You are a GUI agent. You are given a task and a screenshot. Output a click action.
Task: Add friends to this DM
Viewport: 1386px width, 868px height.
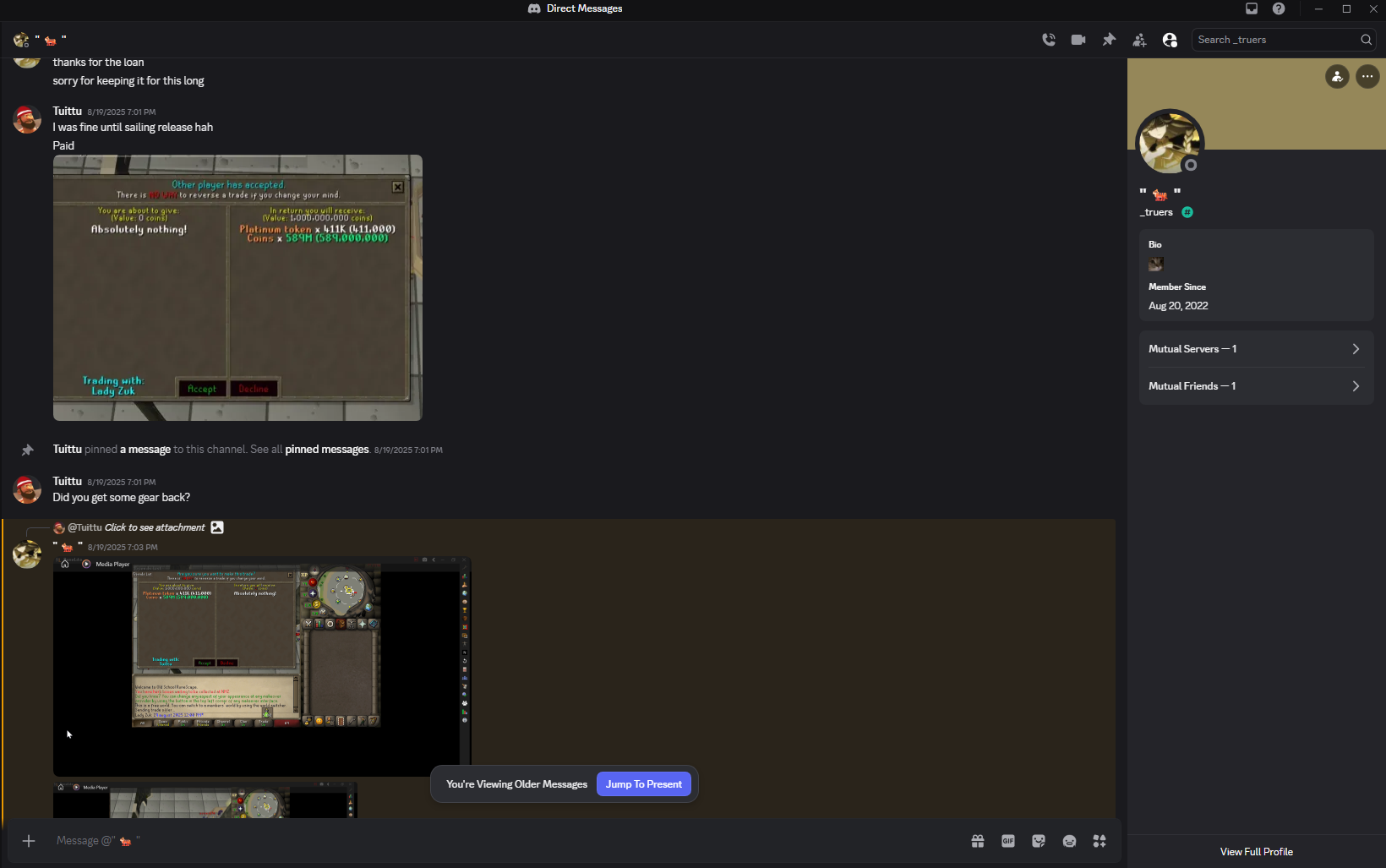click(x=1139, y=40)
